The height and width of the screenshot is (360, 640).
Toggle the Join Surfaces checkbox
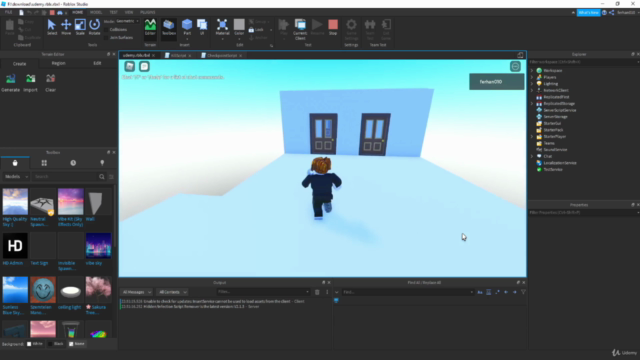point(107,38)
